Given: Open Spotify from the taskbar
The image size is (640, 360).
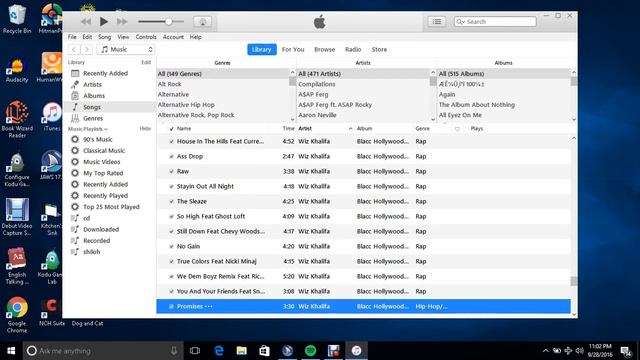Looking at the screenshot, I should [x=311, y=351].
